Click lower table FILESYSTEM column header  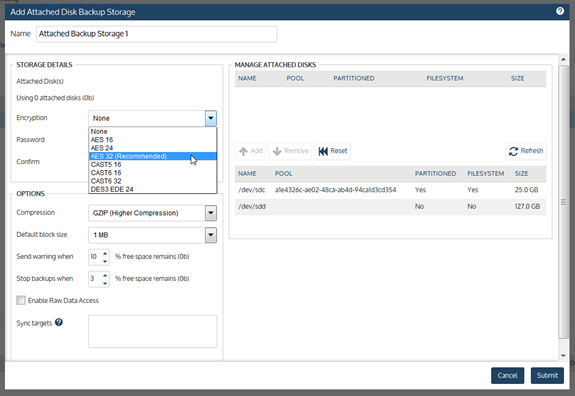pyautogui.click(x=486, y=173)
